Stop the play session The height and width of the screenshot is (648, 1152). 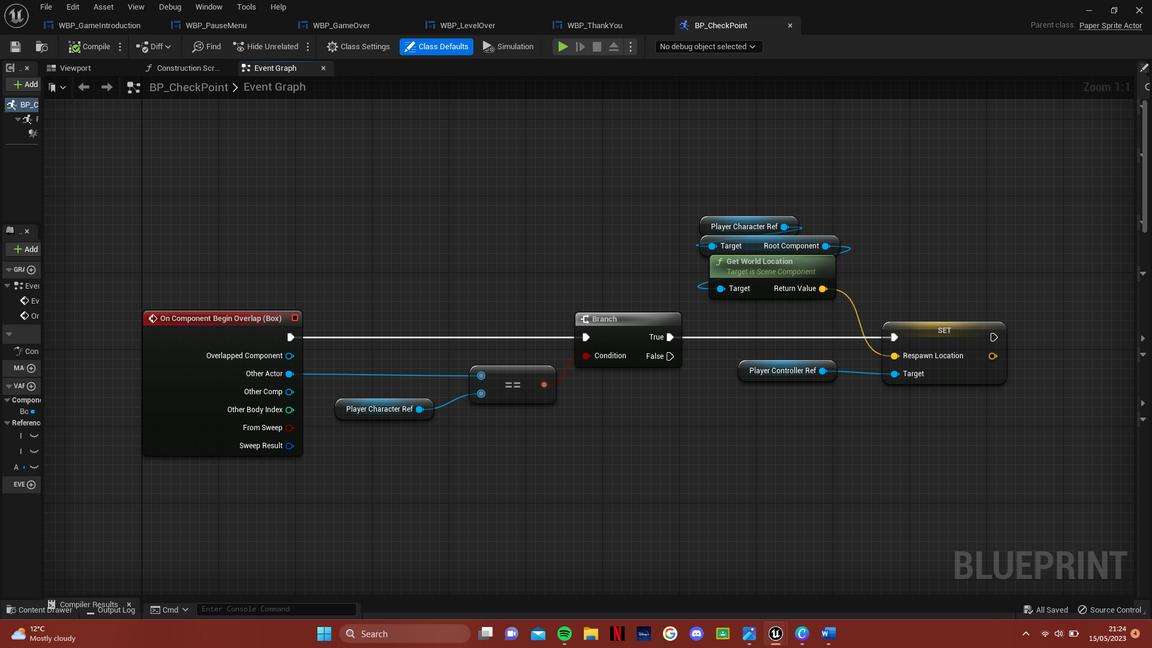pyautogui.click(x=597, y=46)
